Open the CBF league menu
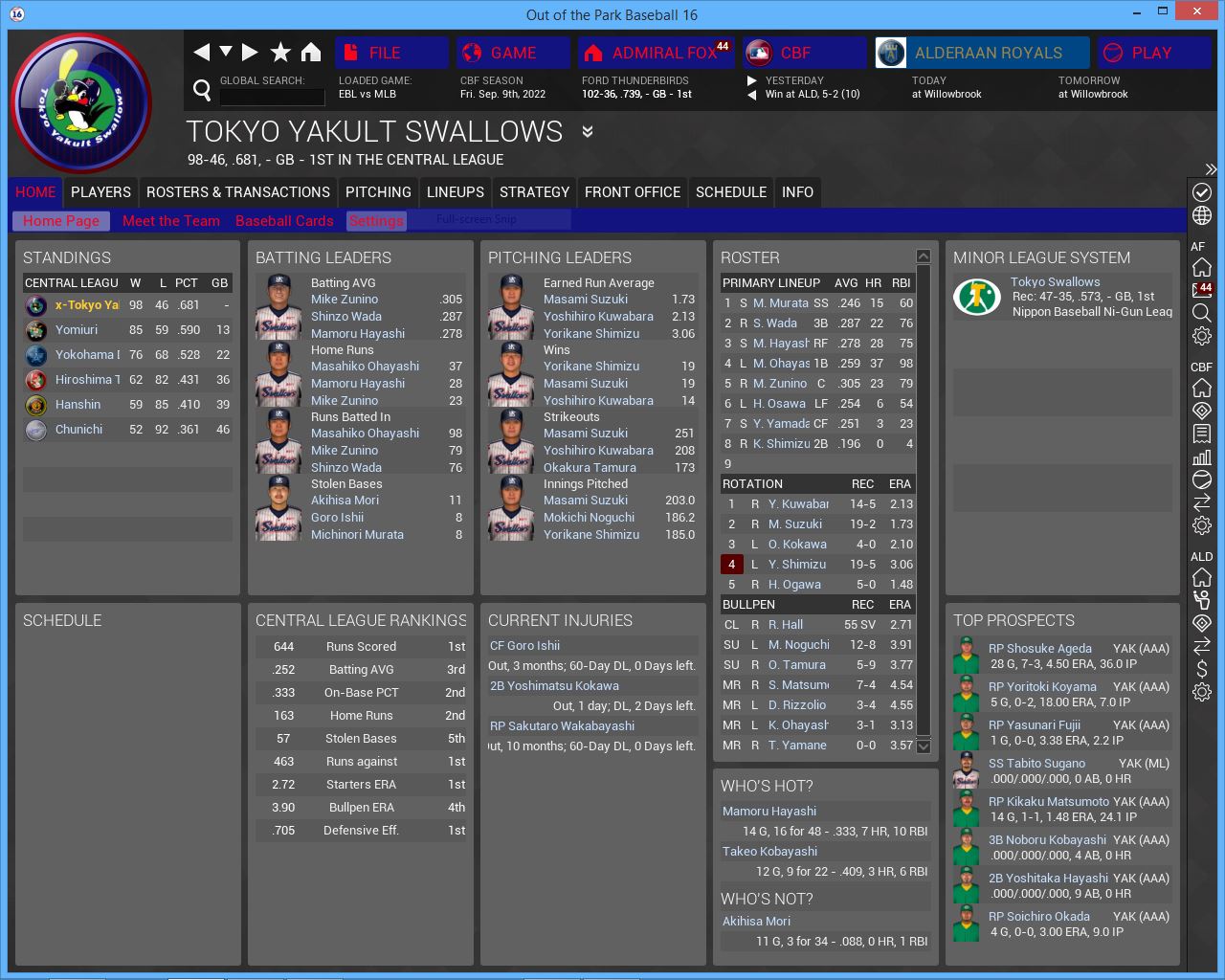Image resolution: width=1225 pixels, height=980 pixels. pyautogui.click(x=805, y=53)
